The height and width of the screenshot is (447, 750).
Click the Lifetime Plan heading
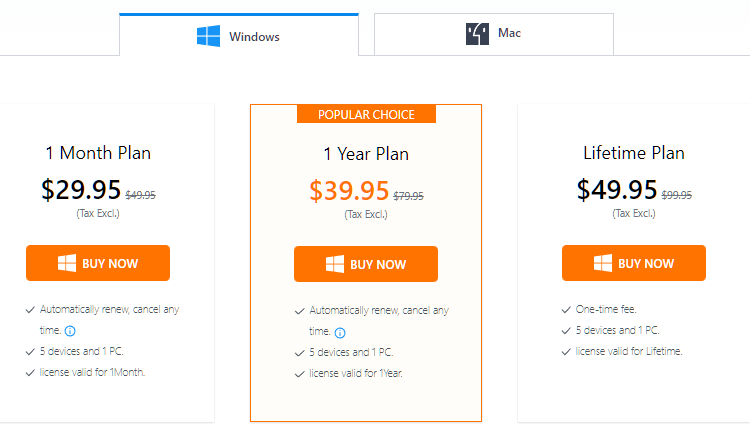pos(634,153)
